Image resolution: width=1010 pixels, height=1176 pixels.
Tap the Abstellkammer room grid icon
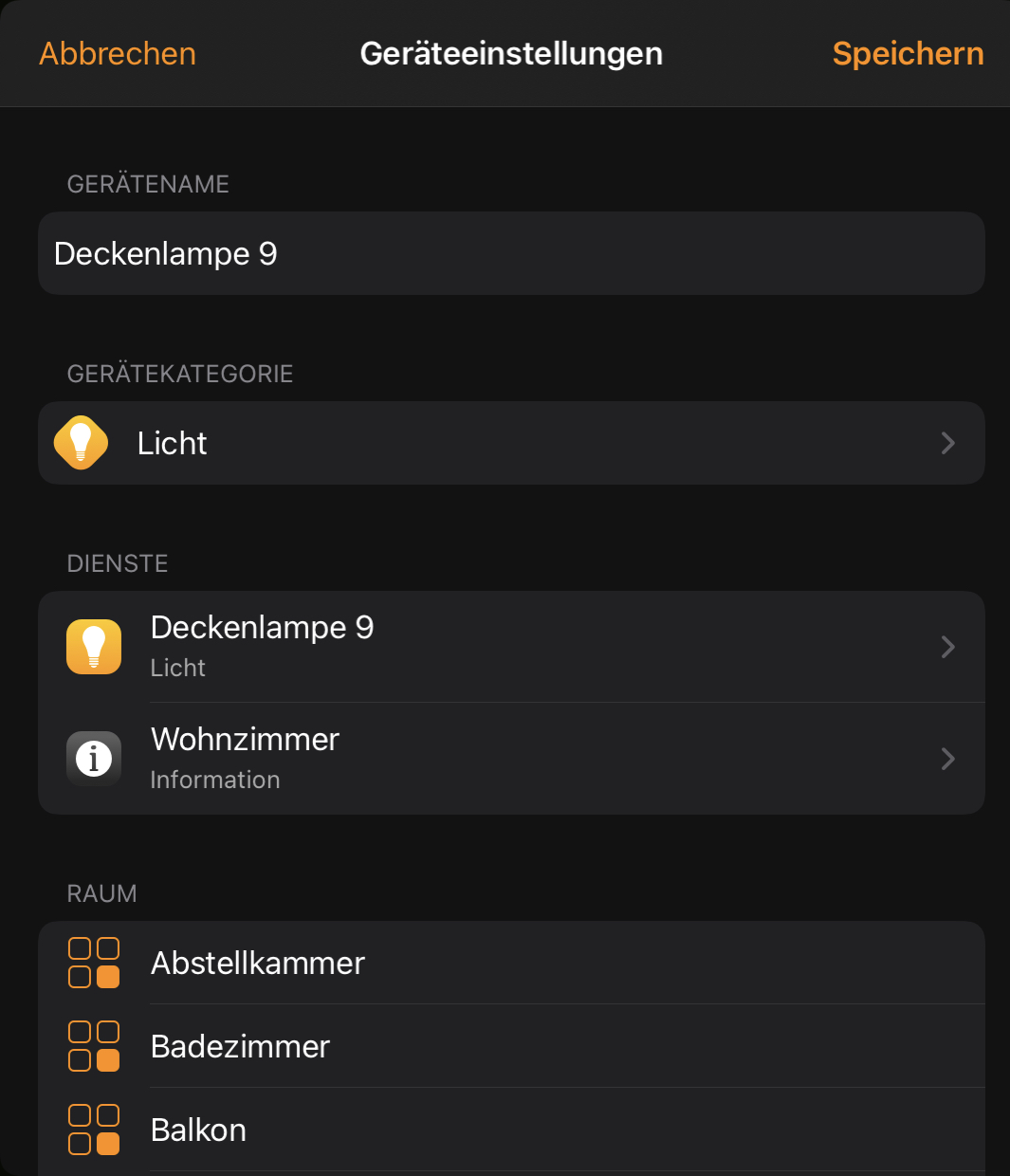coord(94,963)
